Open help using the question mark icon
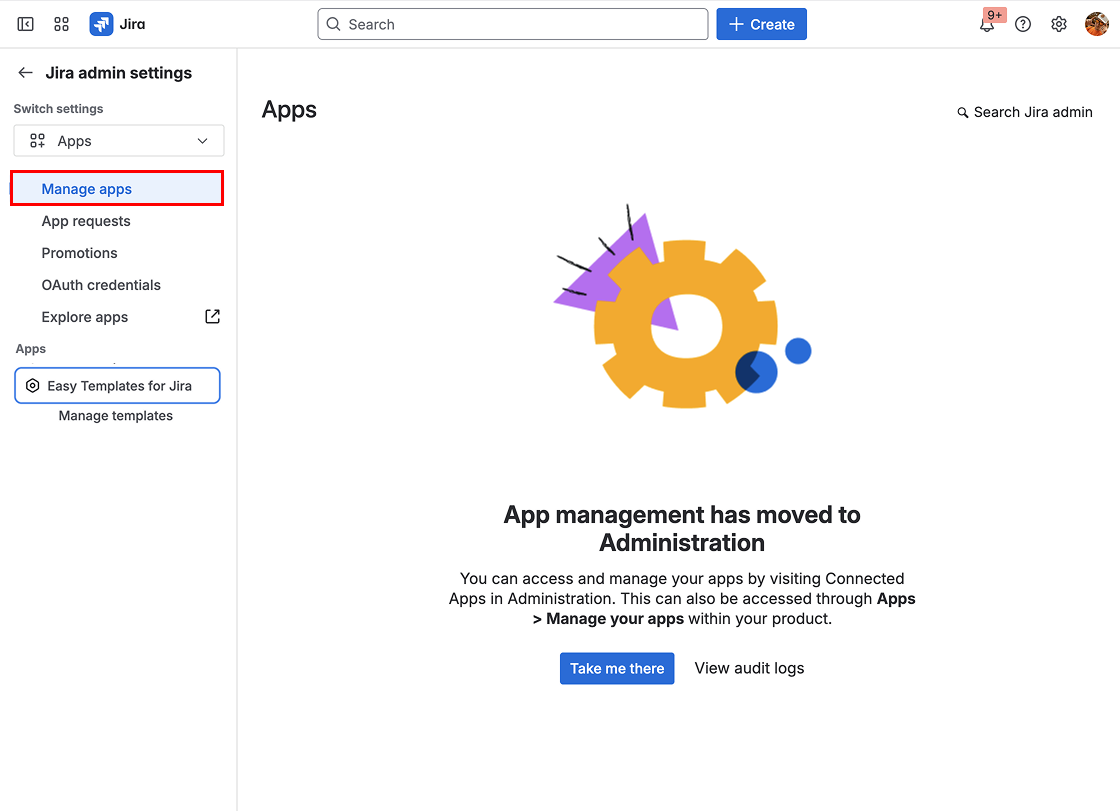Viewport: 1120px width, 811px height. (1022, 23)
